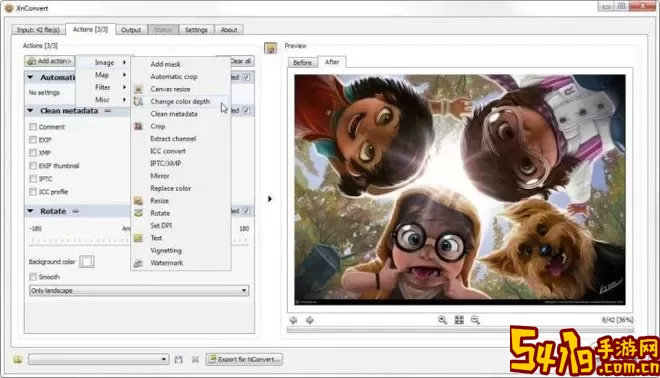
Task: Click Export for NConvert button
Action: [x=244, y=359]
